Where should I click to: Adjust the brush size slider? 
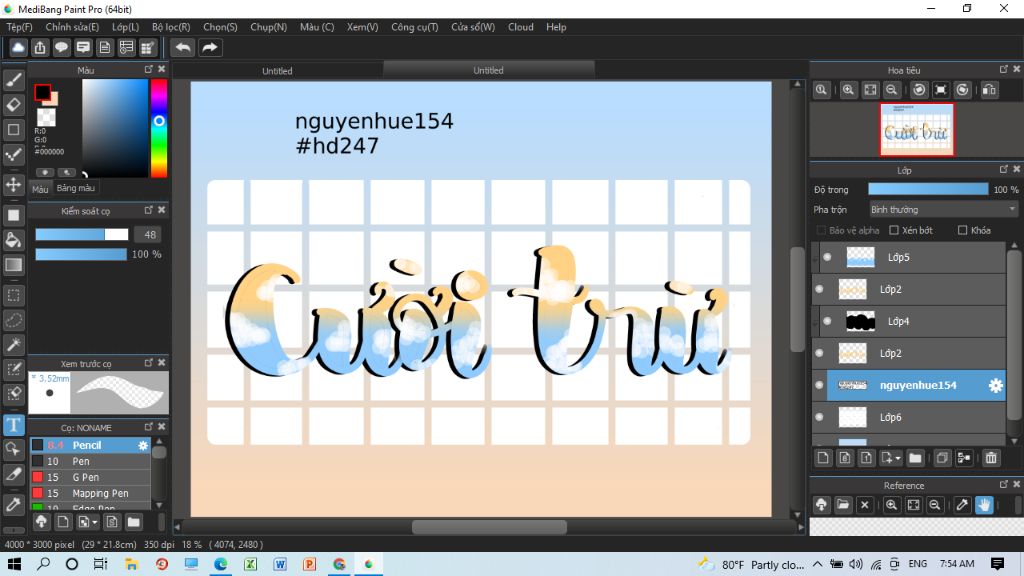pyautogui.click(x=82, y=234)
